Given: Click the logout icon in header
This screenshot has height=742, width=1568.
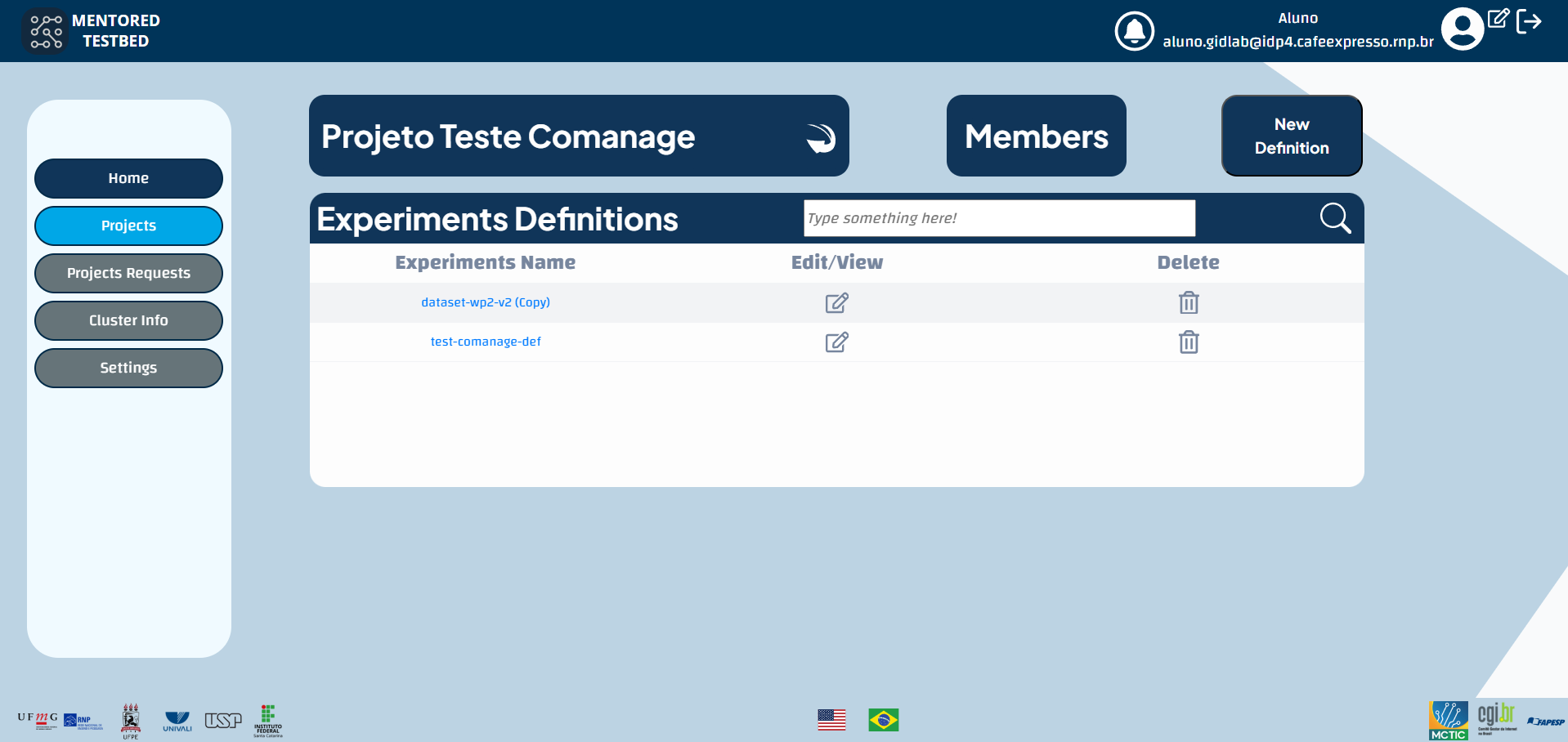Looking at the screenshot, I should pos(1529,21).
